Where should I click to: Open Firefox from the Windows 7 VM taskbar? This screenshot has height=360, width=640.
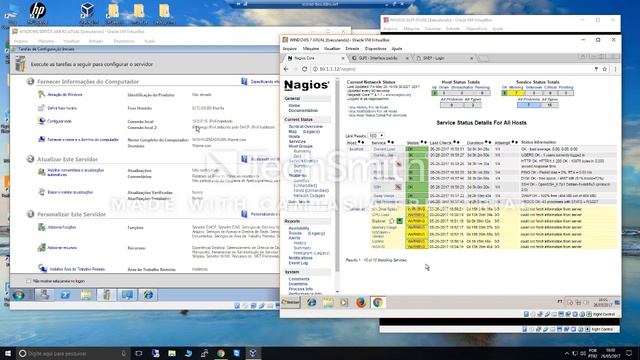point(360,302)
